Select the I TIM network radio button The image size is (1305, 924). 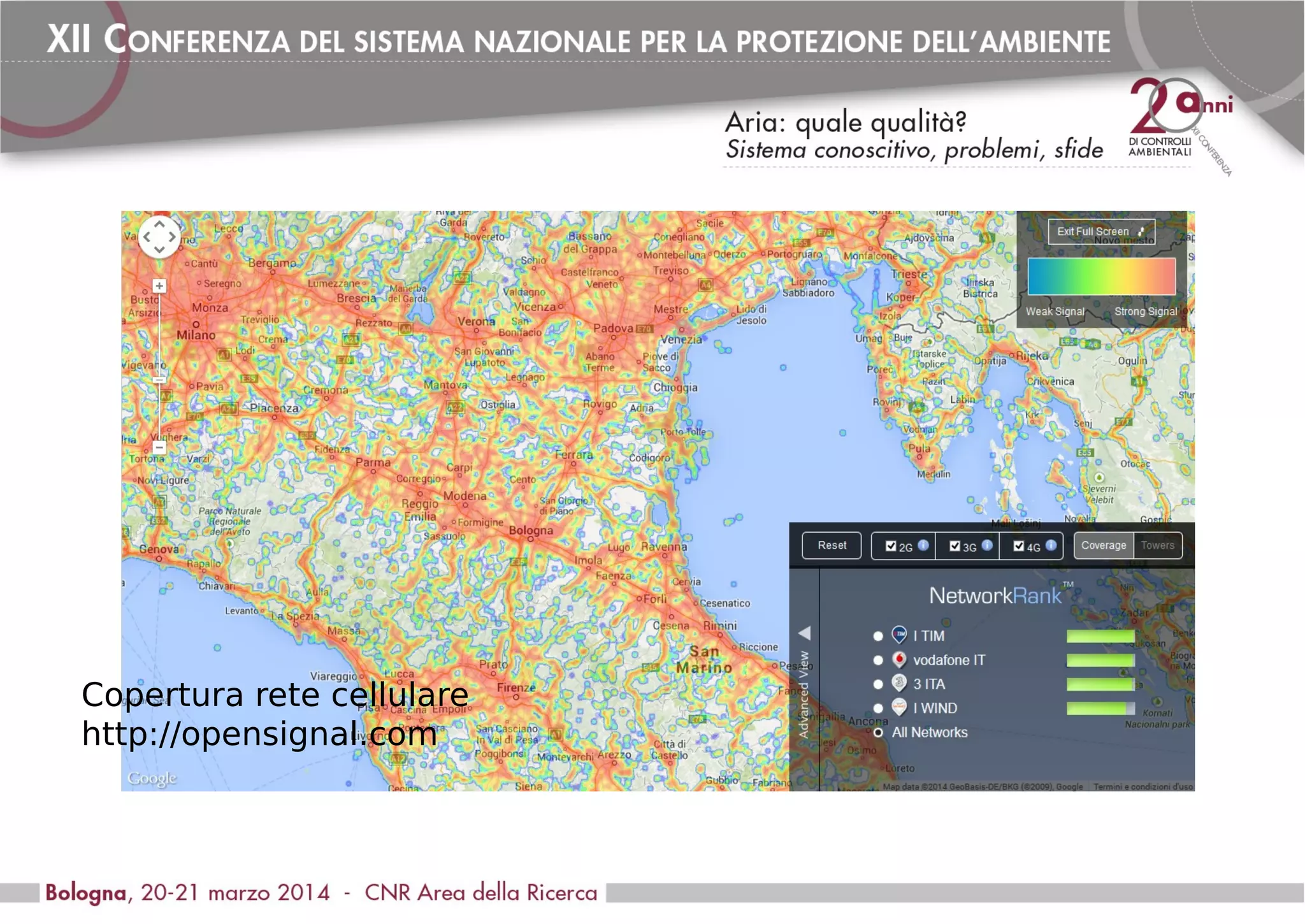(878, 636)
